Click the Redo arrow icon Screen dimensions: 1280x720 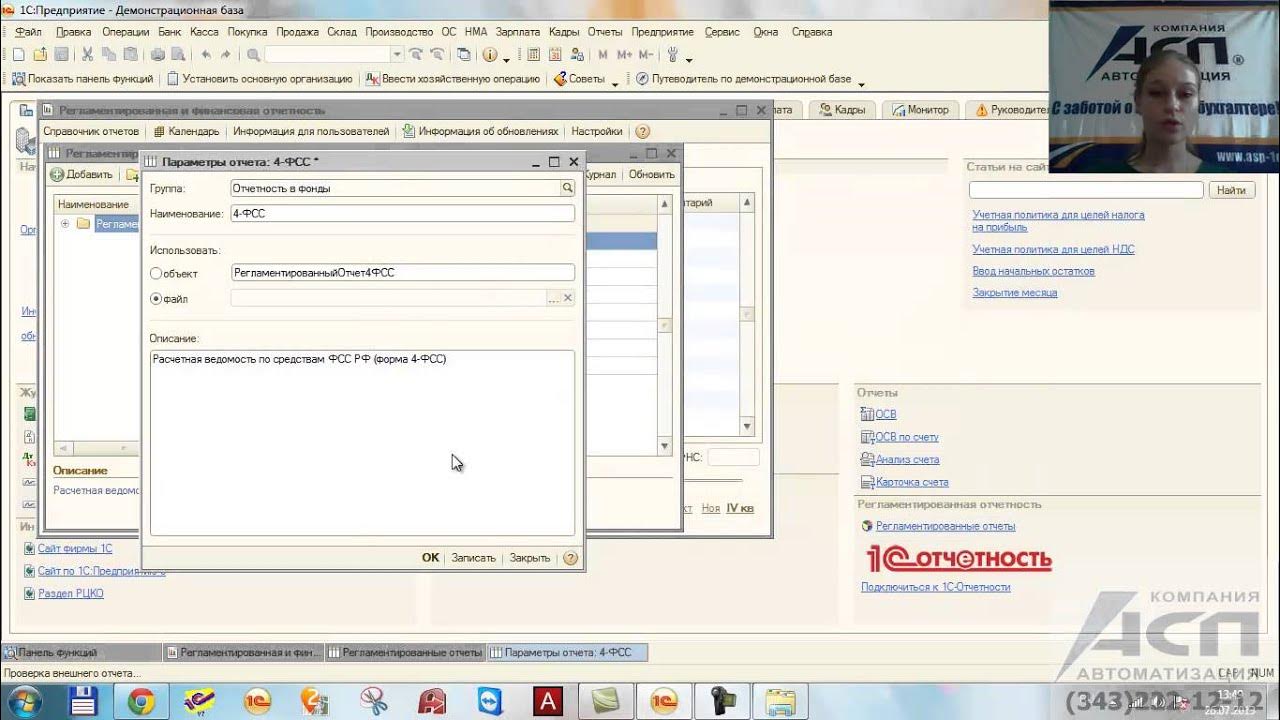pyautogui.click(x=226, y=54)
